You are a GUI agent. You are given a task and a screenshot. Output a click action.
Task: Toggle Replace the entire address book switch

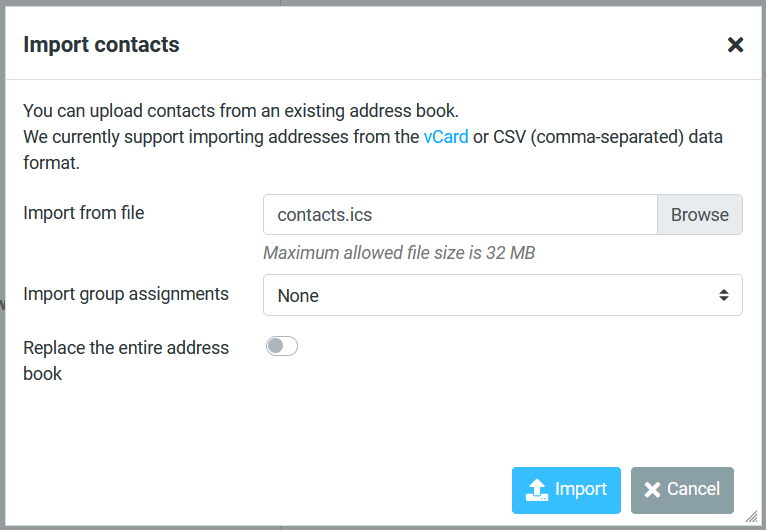(x=282, y=347)
